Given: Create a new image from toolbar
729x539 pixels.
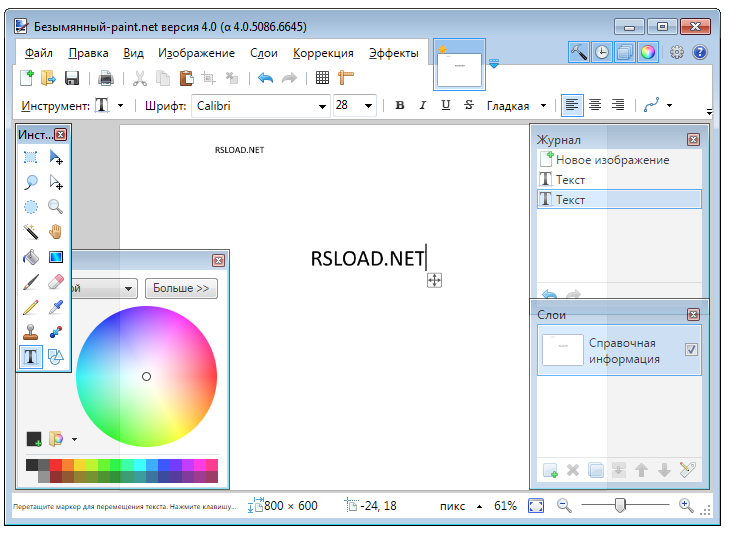Looking at the screenshot, I should click(x=27, y=78).
